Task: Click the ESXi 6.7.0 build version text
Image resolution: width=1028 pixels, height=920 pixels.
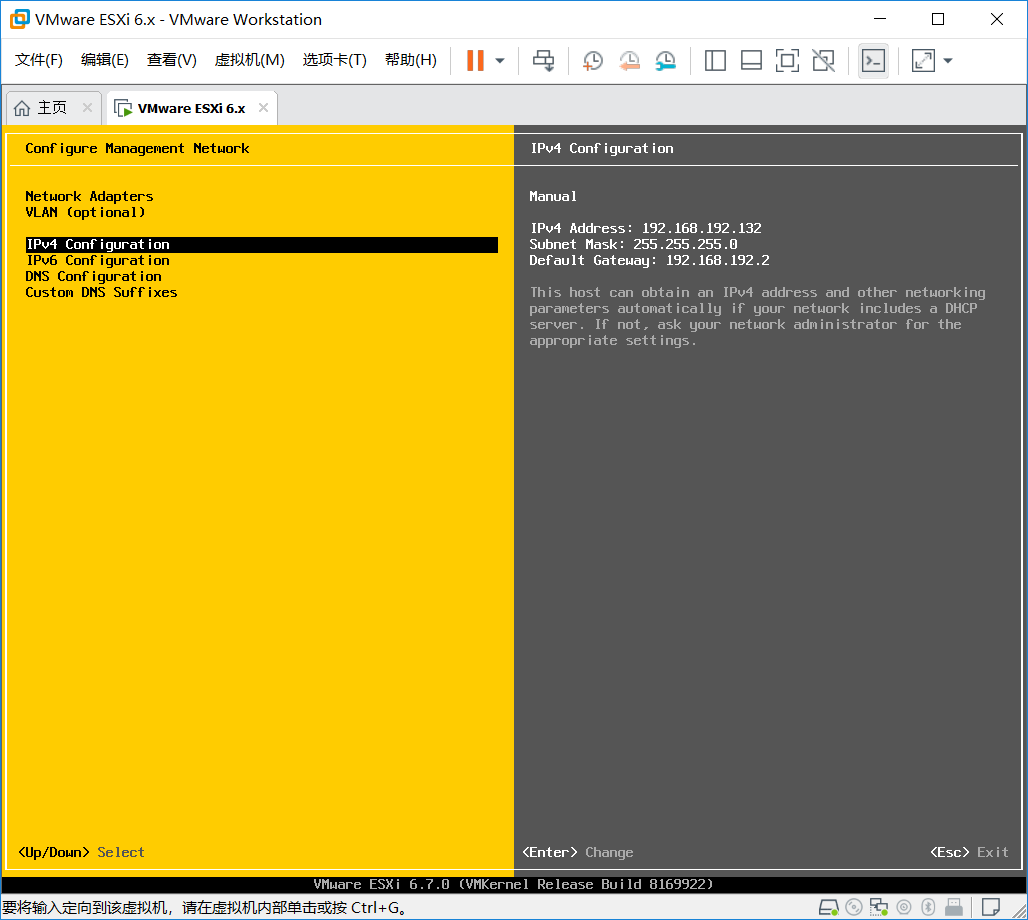Action: pyautogui.click(x=513, y=884)
